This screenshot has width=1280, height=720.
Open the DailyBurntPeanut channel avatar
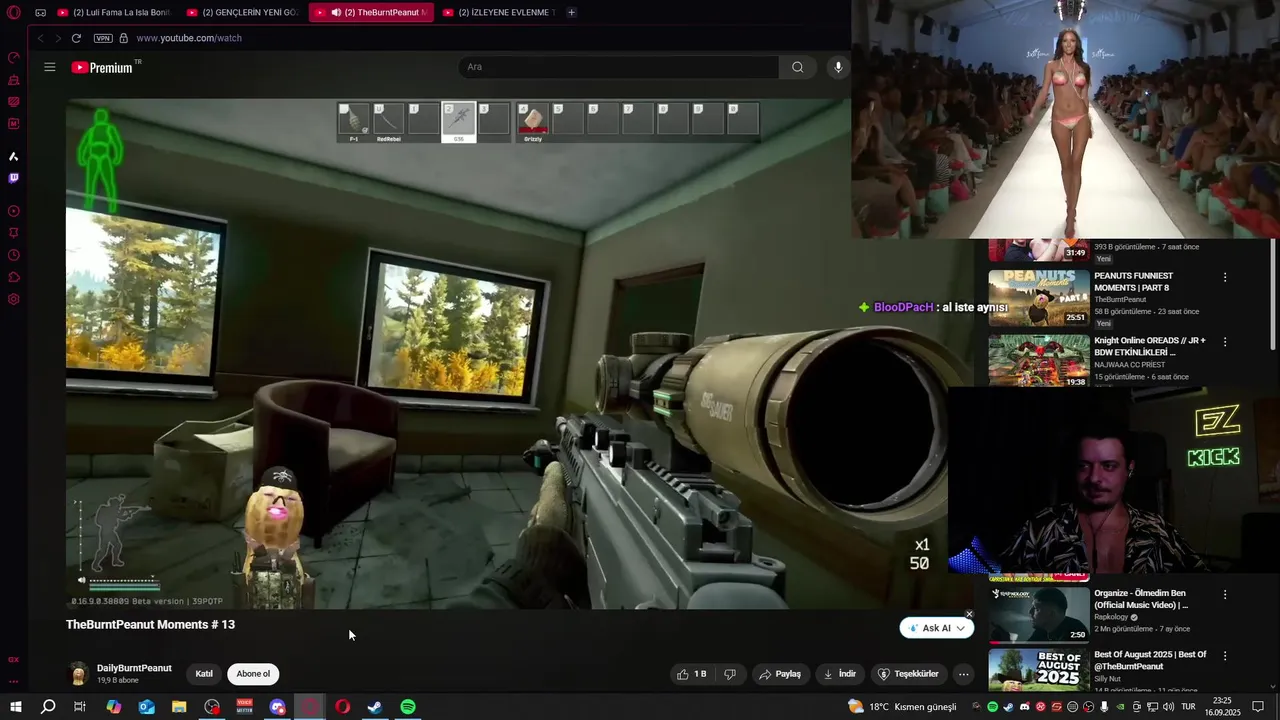pos(78,674)
